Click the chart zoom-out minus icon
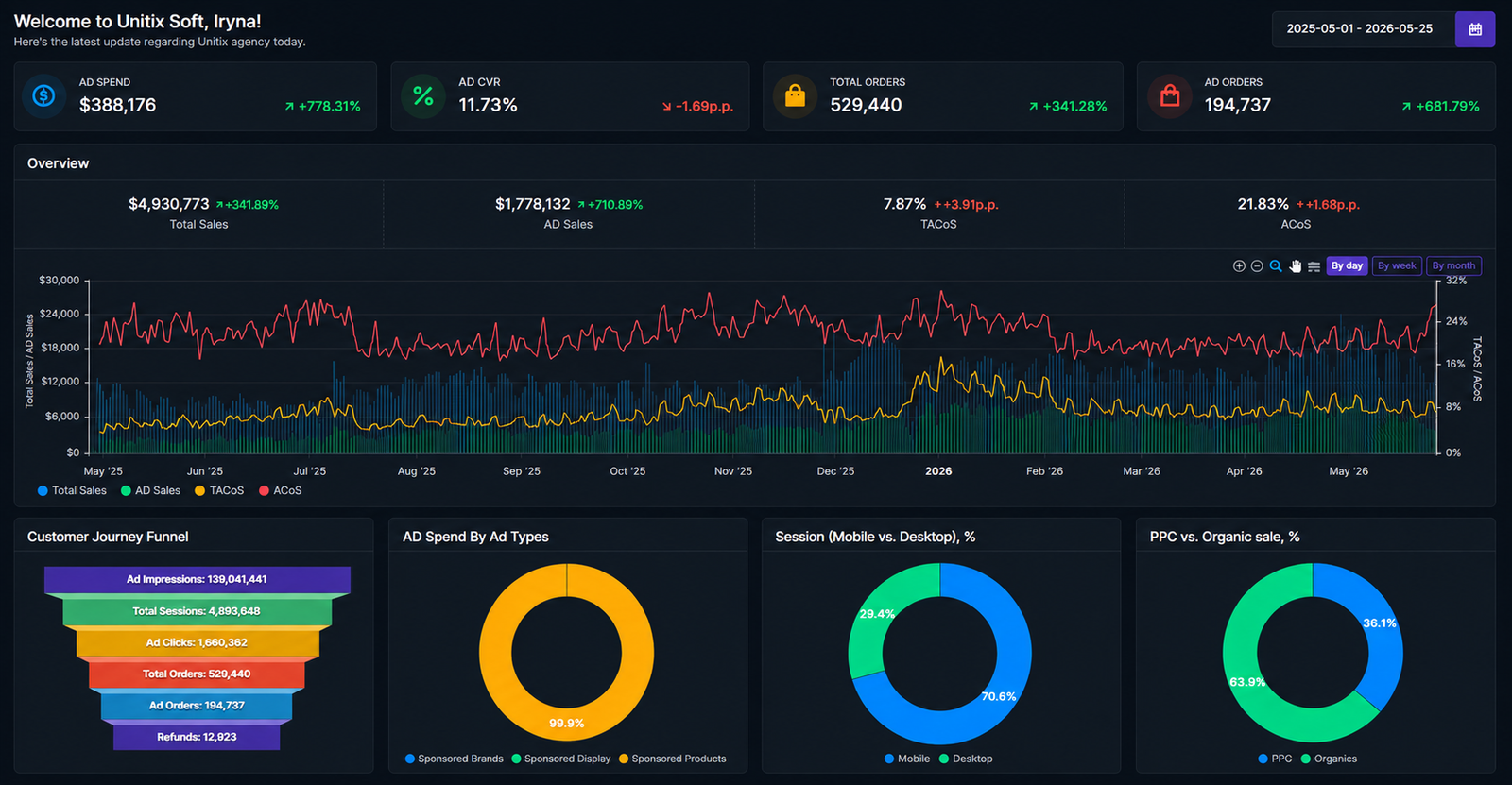1512x785 pixels. point(1257,266)
